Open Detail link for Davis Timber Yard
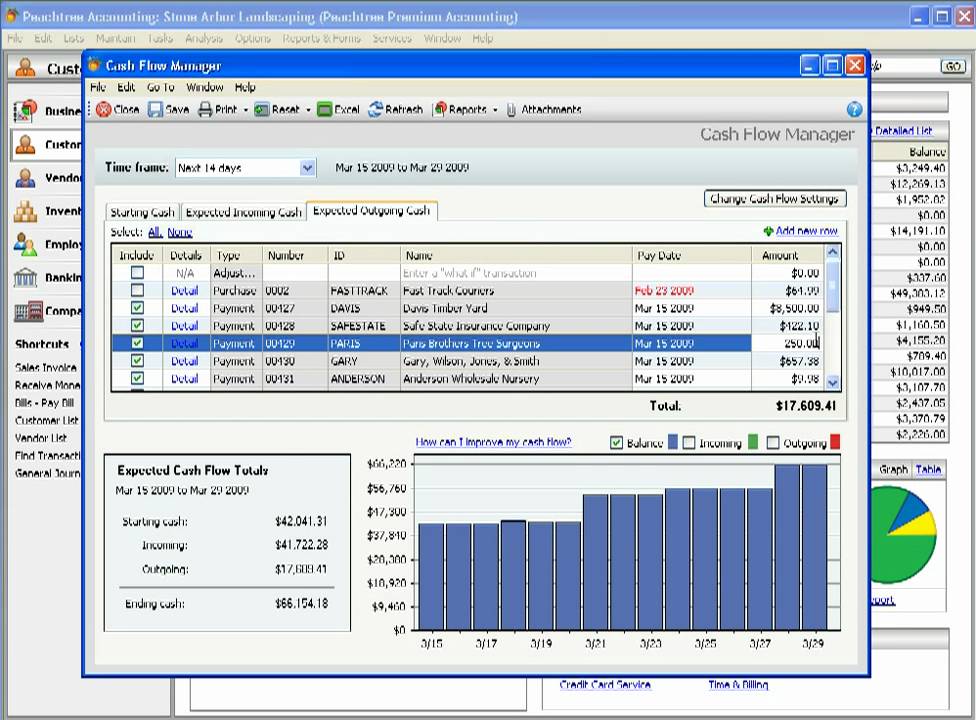 tap(185, 308)
